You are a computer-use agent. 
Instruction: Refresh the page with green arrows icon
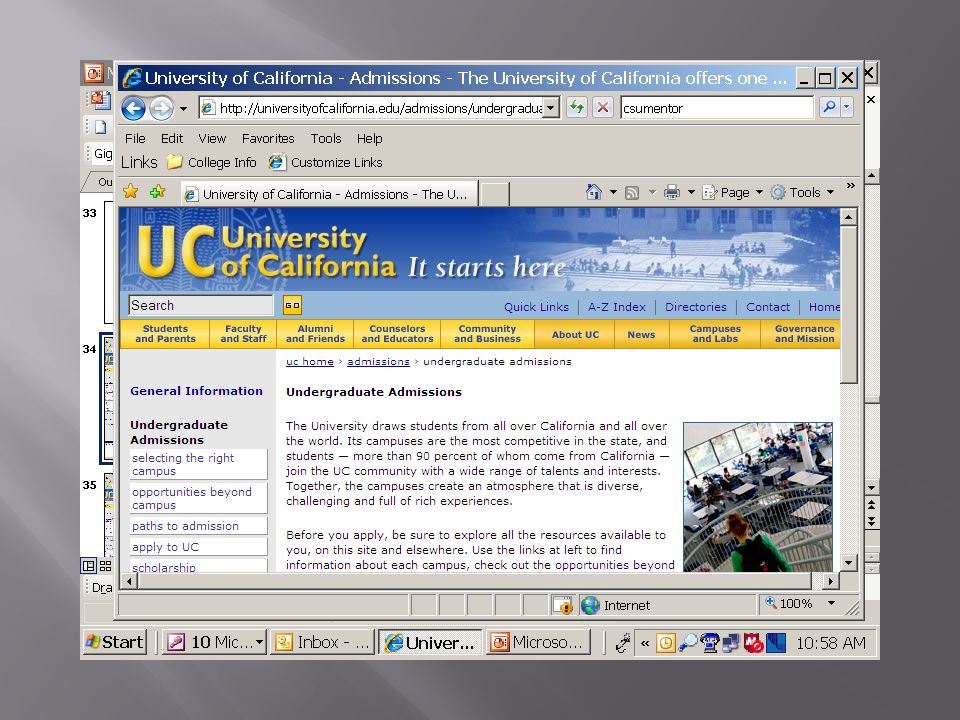coord(577,108)
